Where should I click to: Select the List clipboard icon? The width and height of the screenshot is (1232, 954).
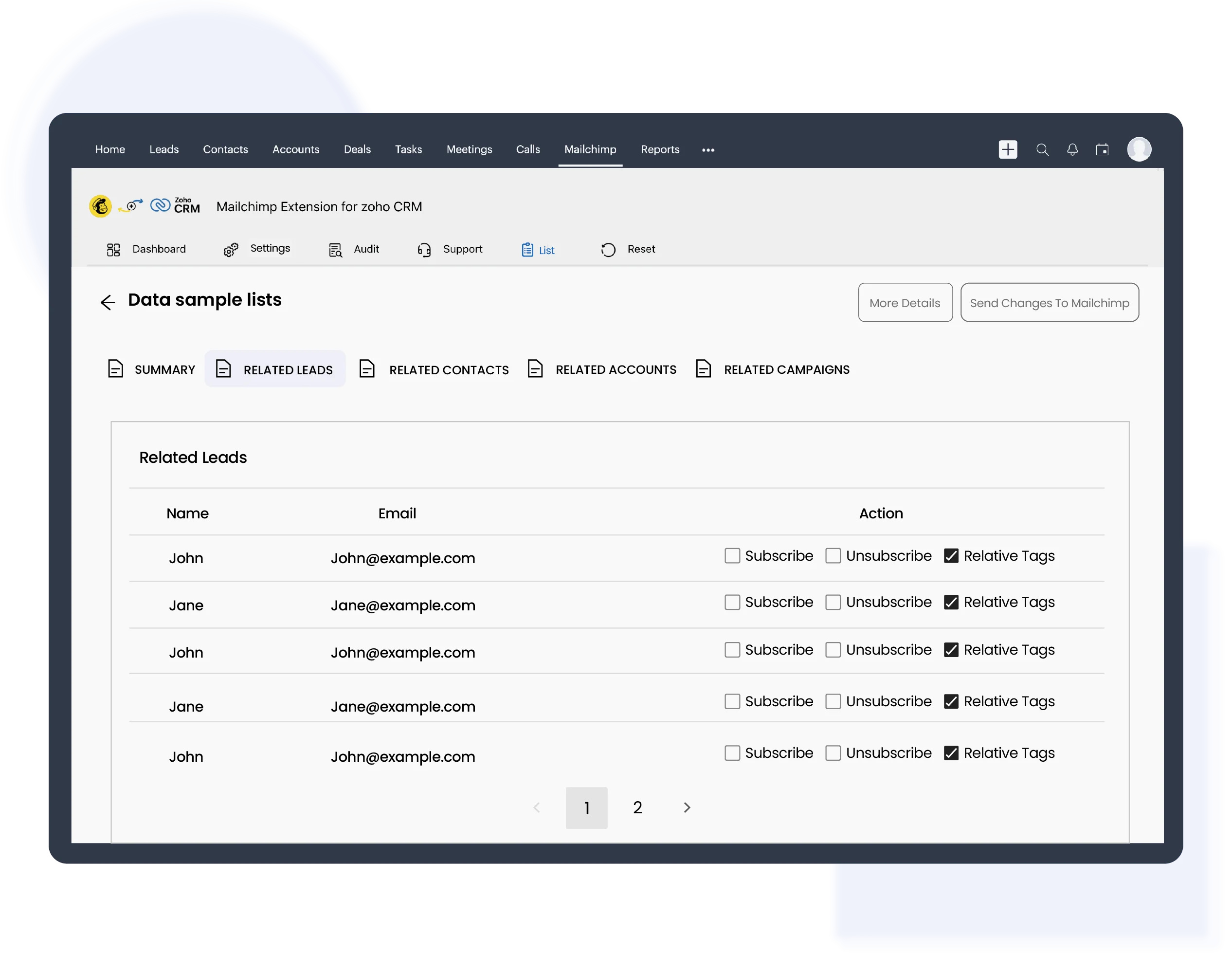[x=527, y=249]
